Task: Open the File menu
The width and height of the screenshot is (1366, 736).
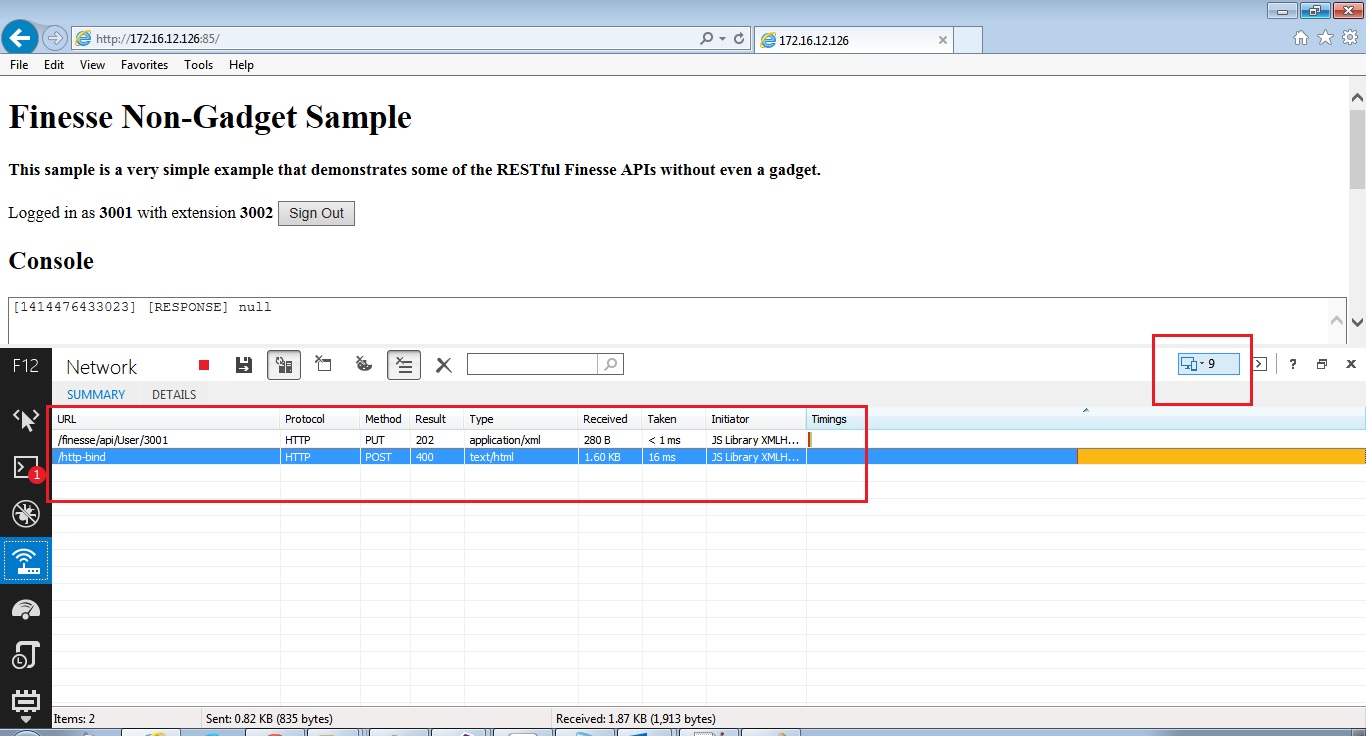Action: (x=19, y=65)
